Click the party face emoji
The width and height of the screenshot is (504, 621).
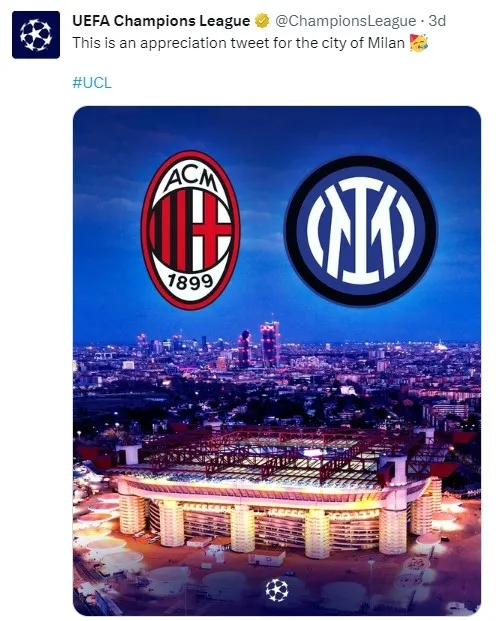click(x=419, y=42)
